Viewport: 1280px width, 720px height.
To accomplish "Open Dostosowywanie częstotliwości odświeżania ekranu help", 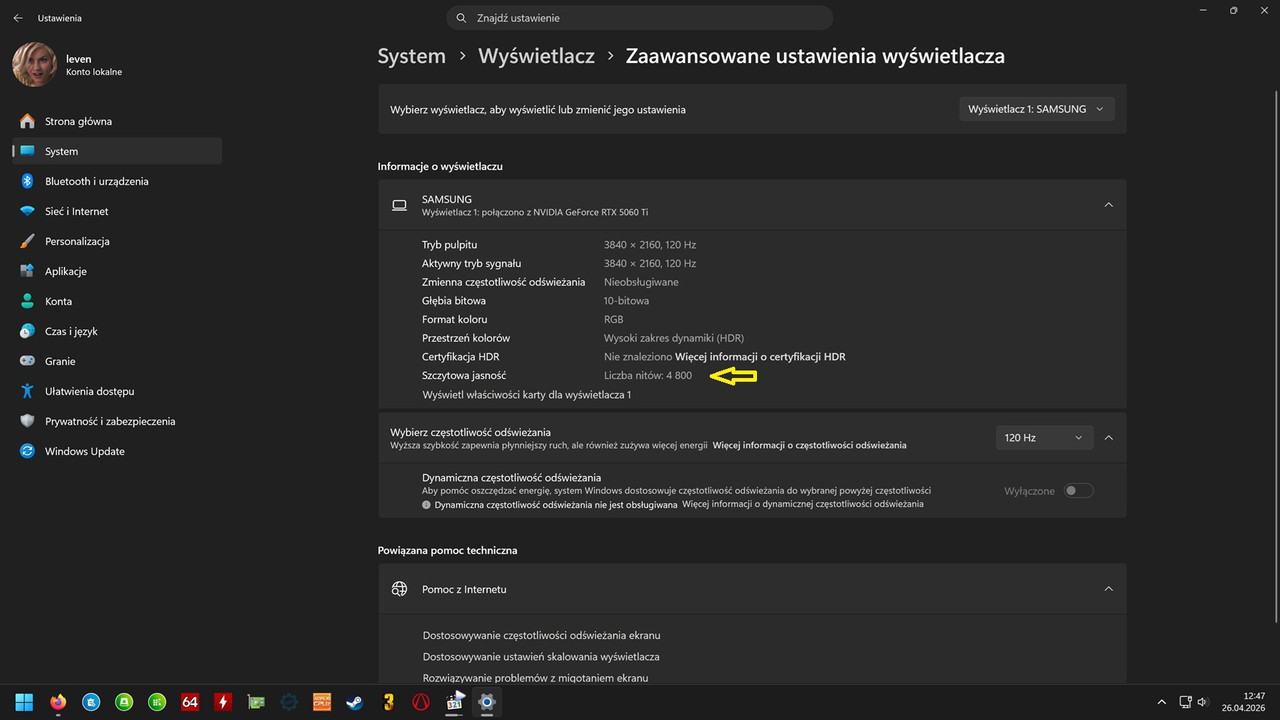I will coord(541,635).
